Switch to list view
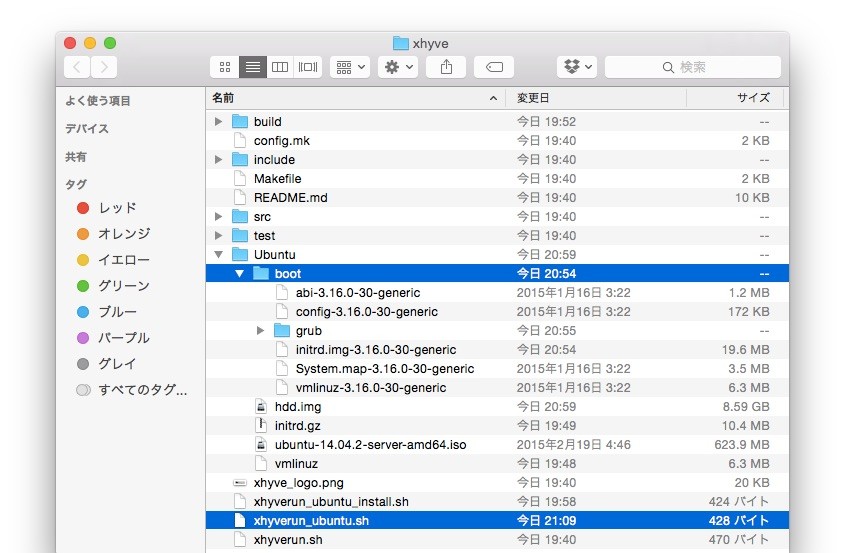The width and height of the screenshot is (845, 553). [x=253, y=67]
